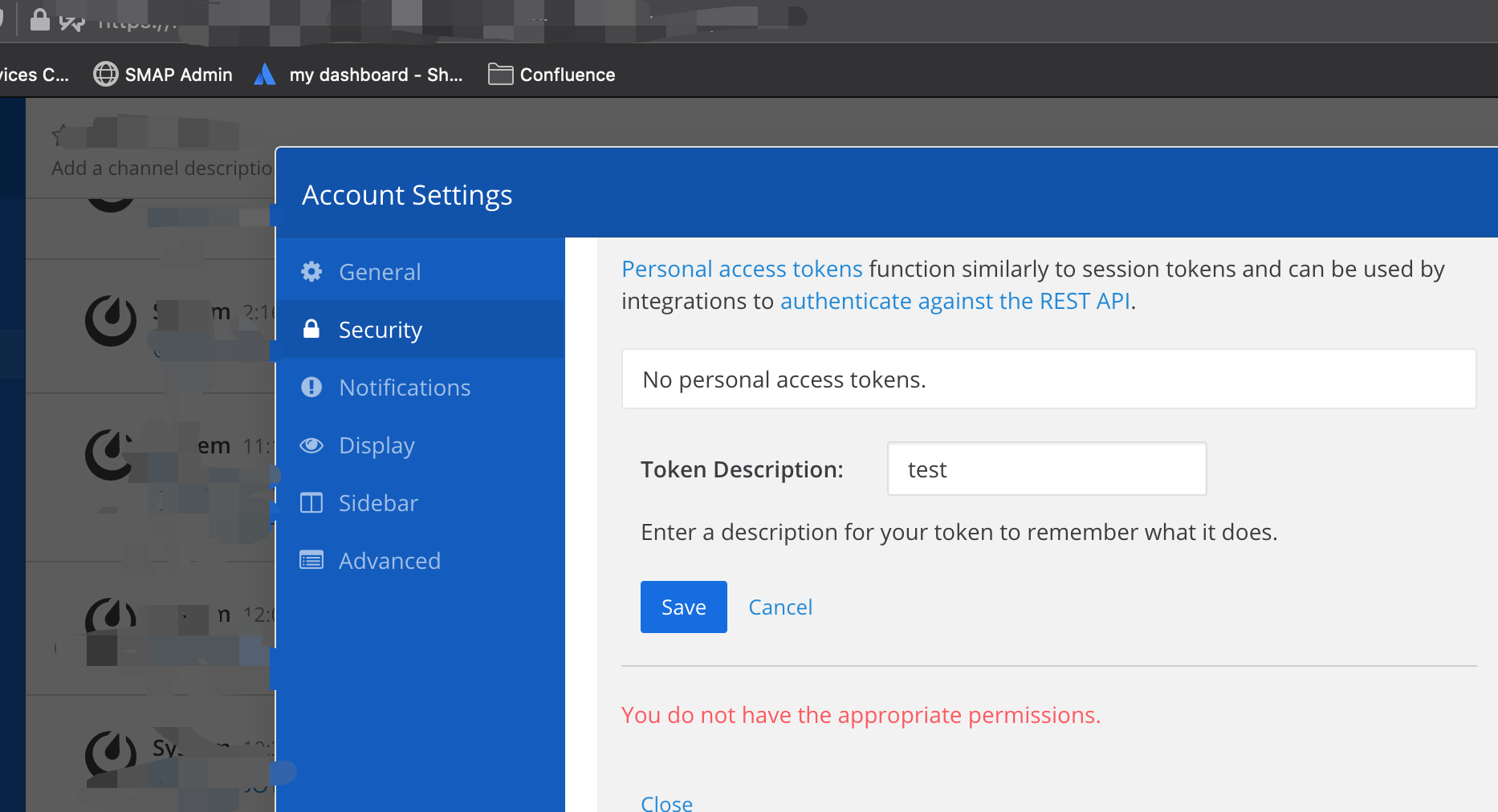Screen dimensions: 1498x812
Task: Open the Advanced account settings section
Action: pyautogui.click(x=390, y=560)
